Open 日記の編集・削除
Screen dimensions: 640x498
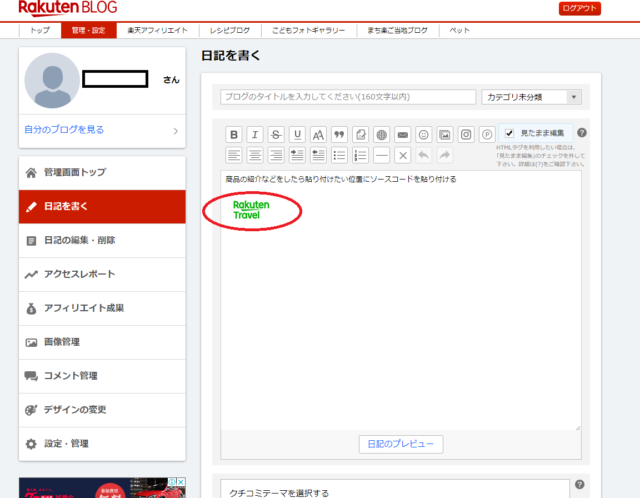pos(102,240)
